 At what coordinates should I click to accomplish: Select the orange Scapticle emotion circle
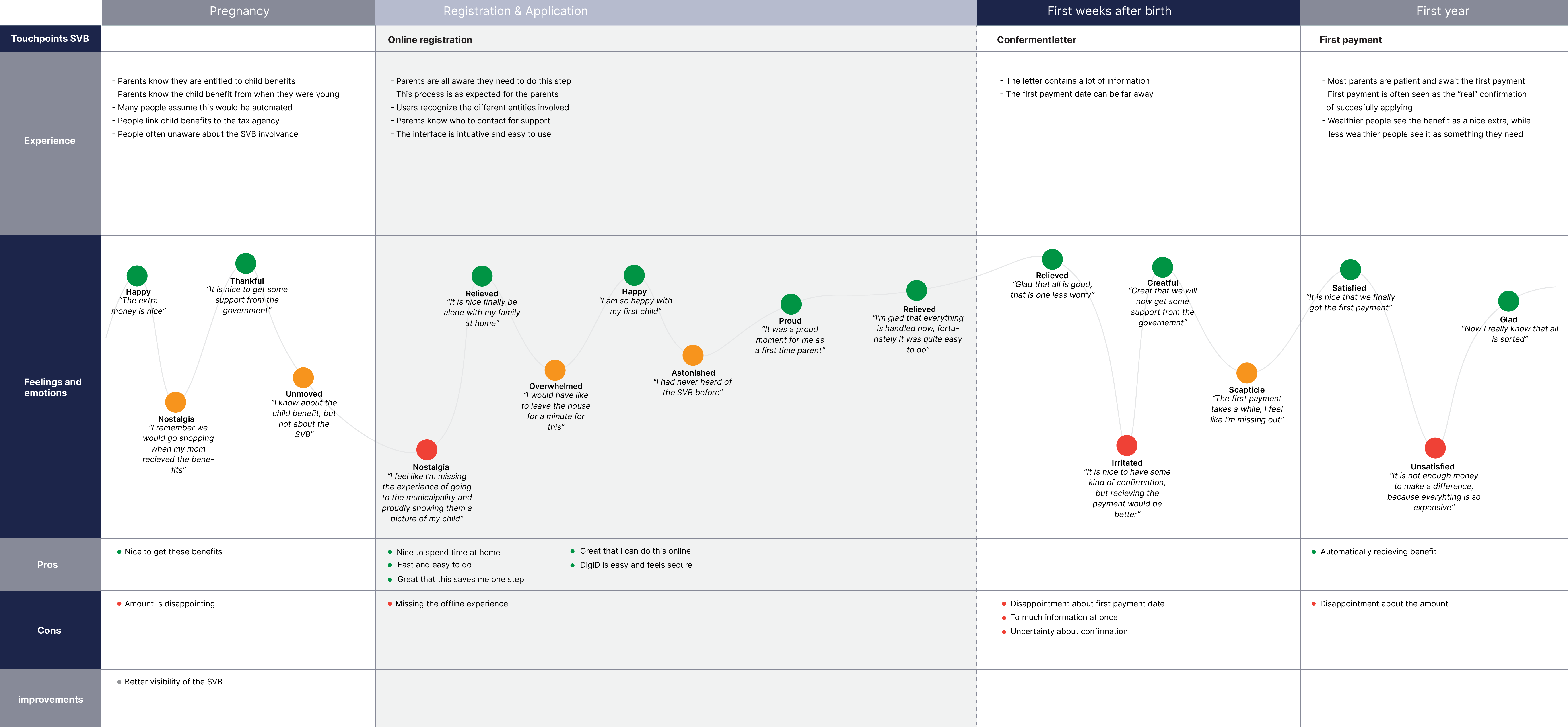(x=1247, y=373)
